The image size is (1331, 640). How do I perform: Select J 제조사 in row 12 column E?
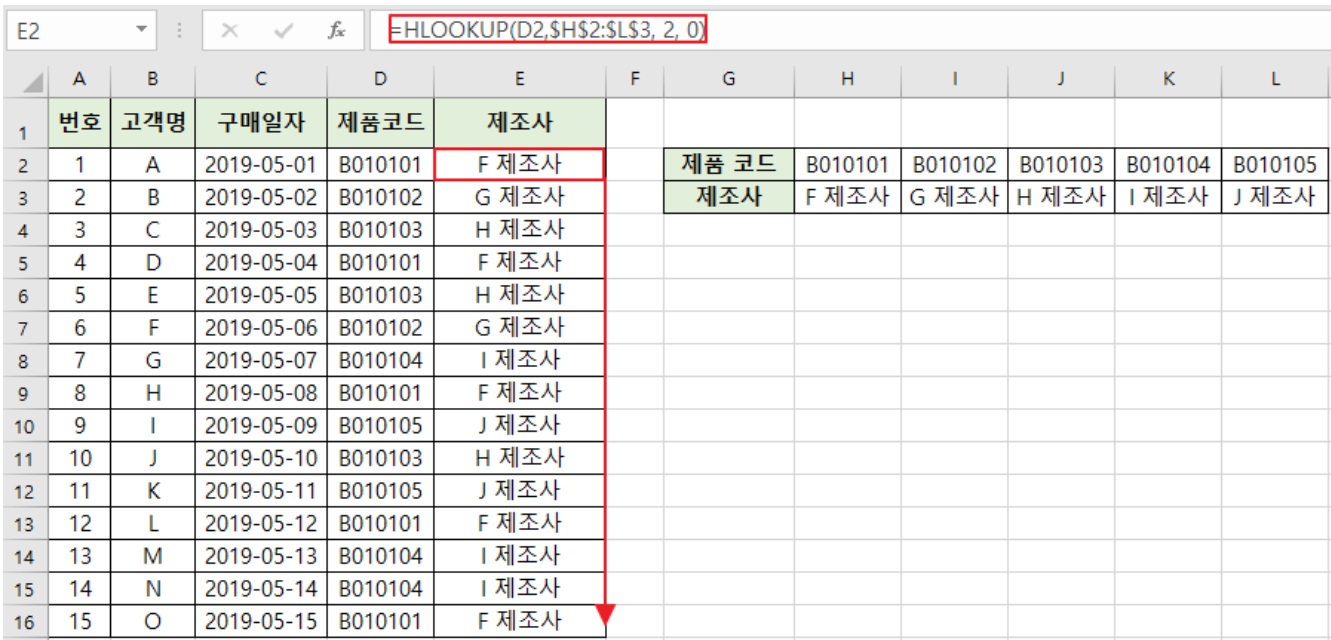pos(520,491)
